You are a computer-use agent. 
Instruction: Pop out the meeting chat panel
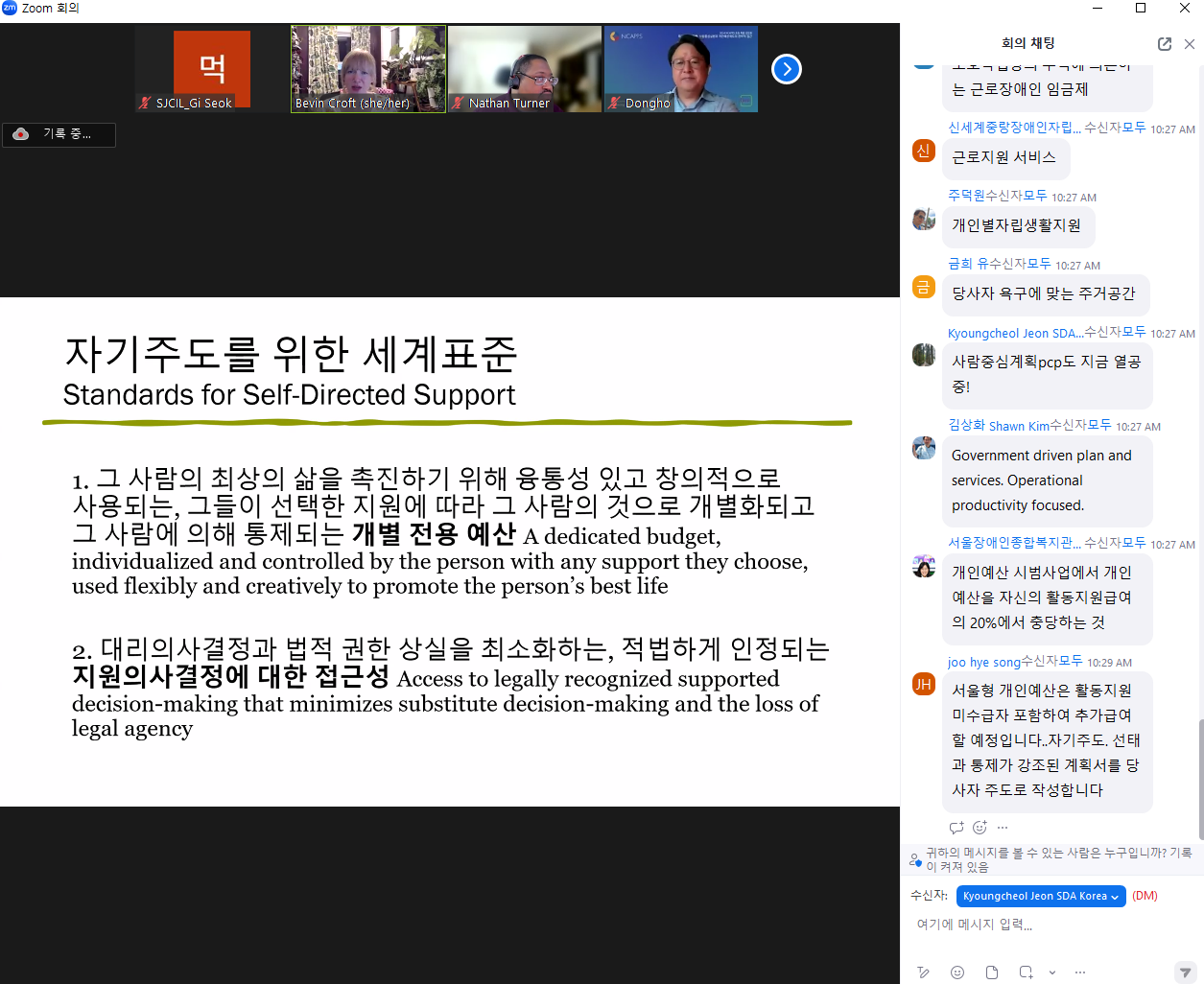(x=1164, y=44)
